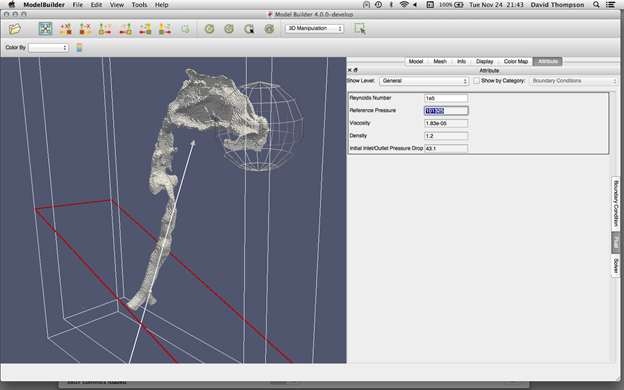Image resolution: width=624 pixels, height=390 pixels.
Task: Activate the rectangle selection tool
Action: coord(360,28)
